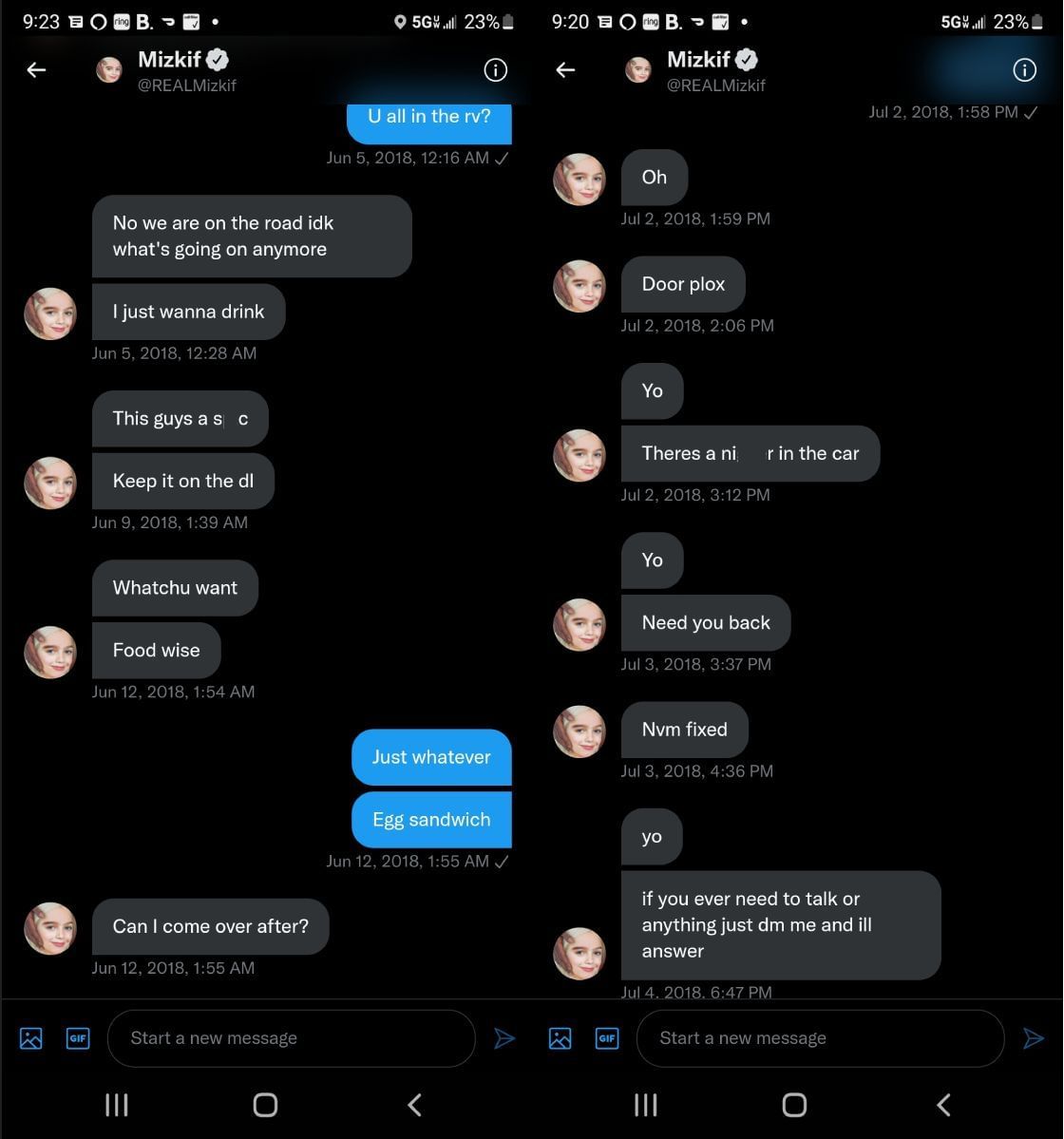Open the image attachment picker in the right conversation
1064x1139 pixels.
pos(560,1038)
